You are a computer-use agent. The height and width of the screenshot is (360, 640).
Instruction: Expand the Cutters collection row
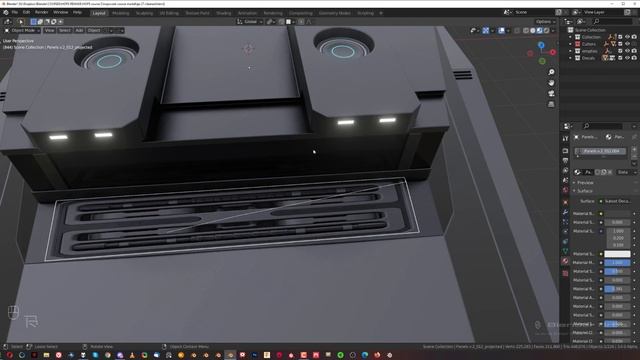click(x=571, y=44)
